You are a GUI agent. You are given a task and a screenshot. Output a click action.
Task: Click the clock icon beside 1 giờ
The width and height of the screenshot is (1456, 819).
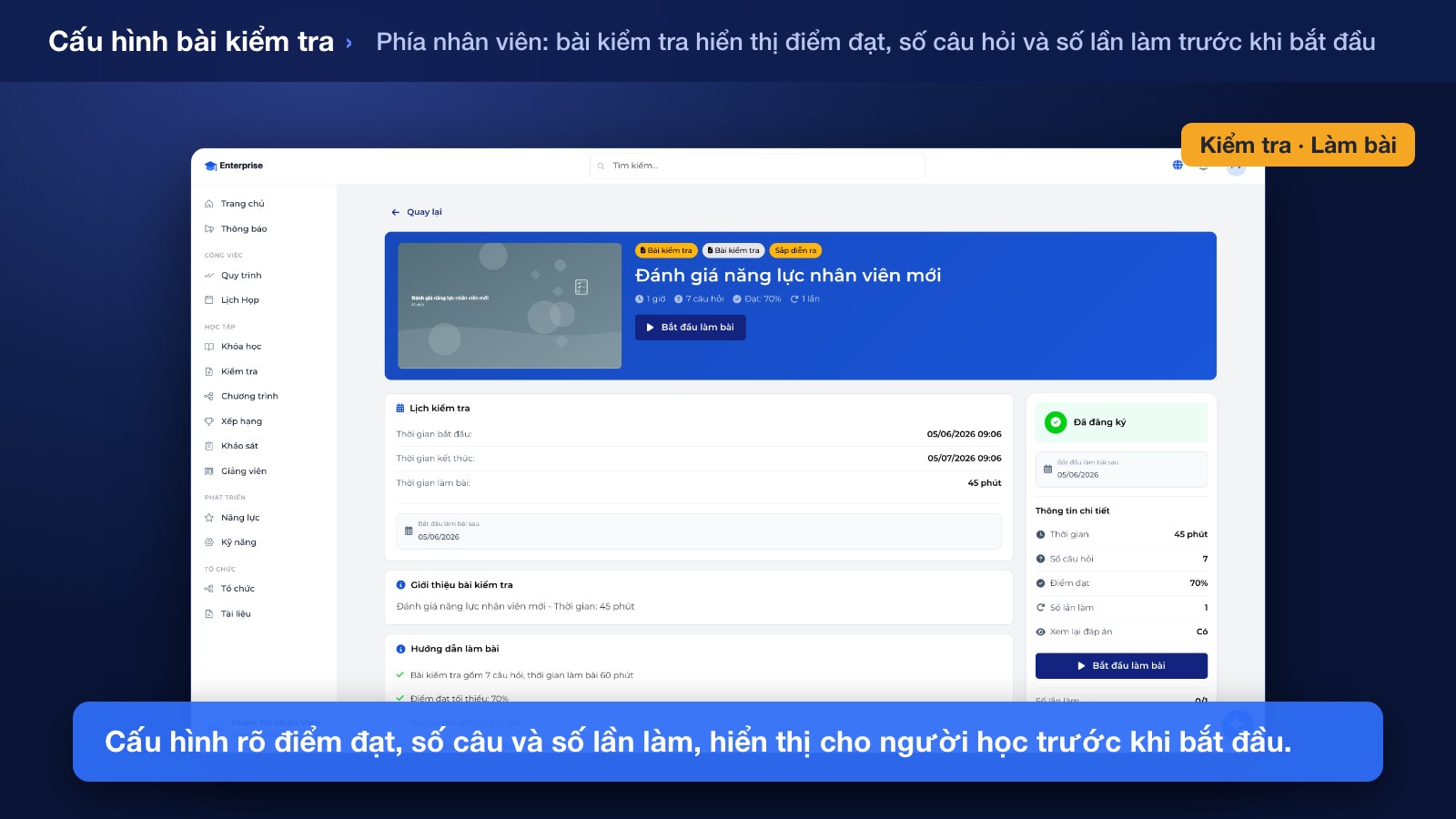click(x=640, y=299)
